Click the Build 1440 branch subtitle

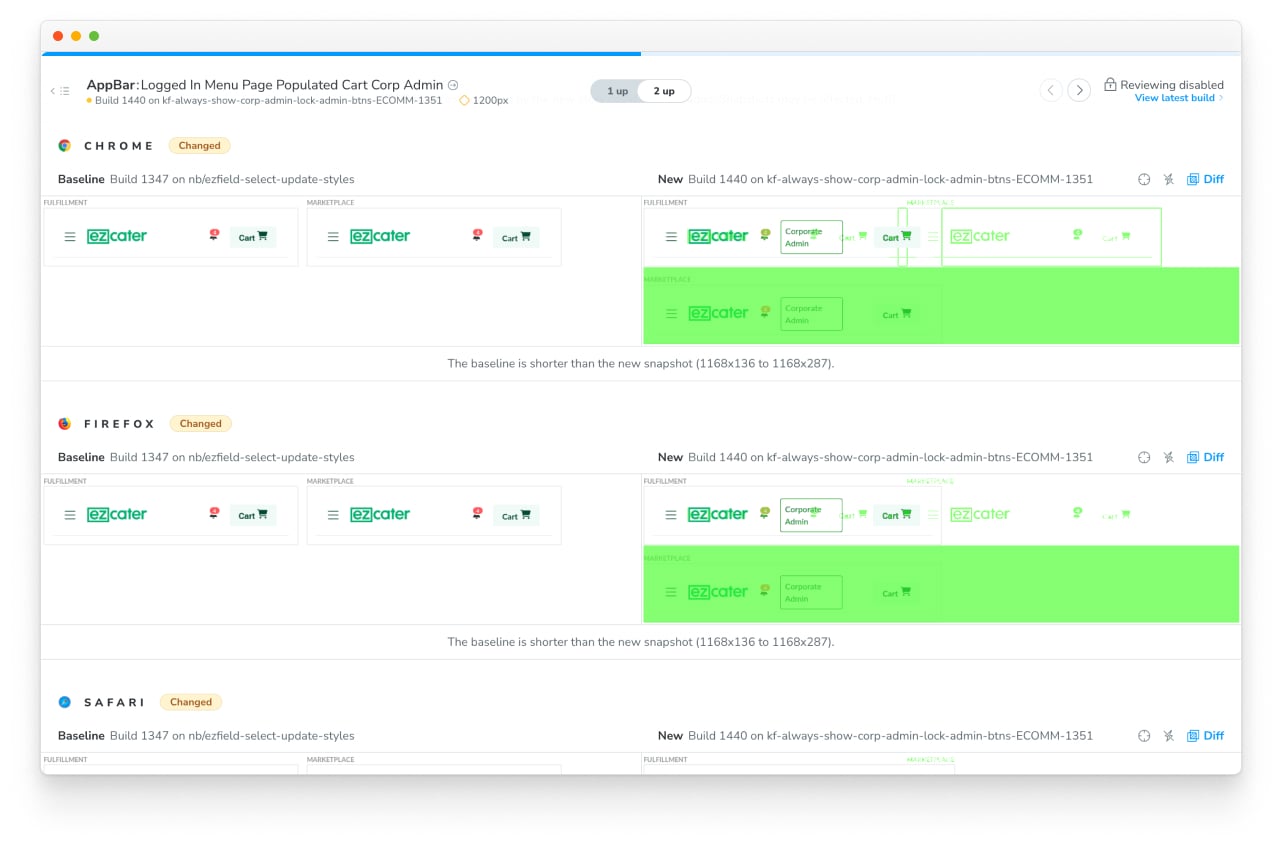268,101
